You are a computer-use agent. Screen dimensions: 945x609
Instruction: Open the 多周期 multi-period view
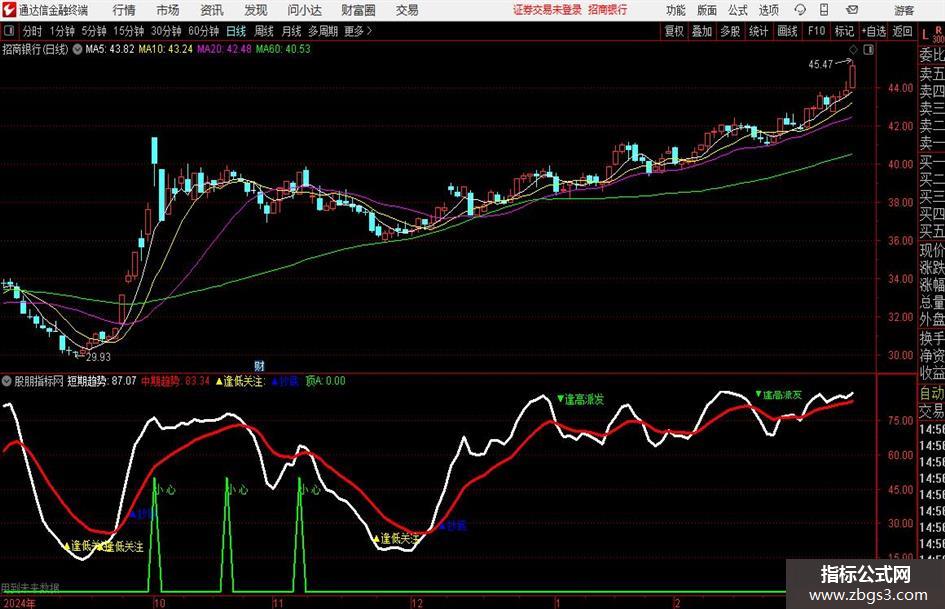coord(323,31)
